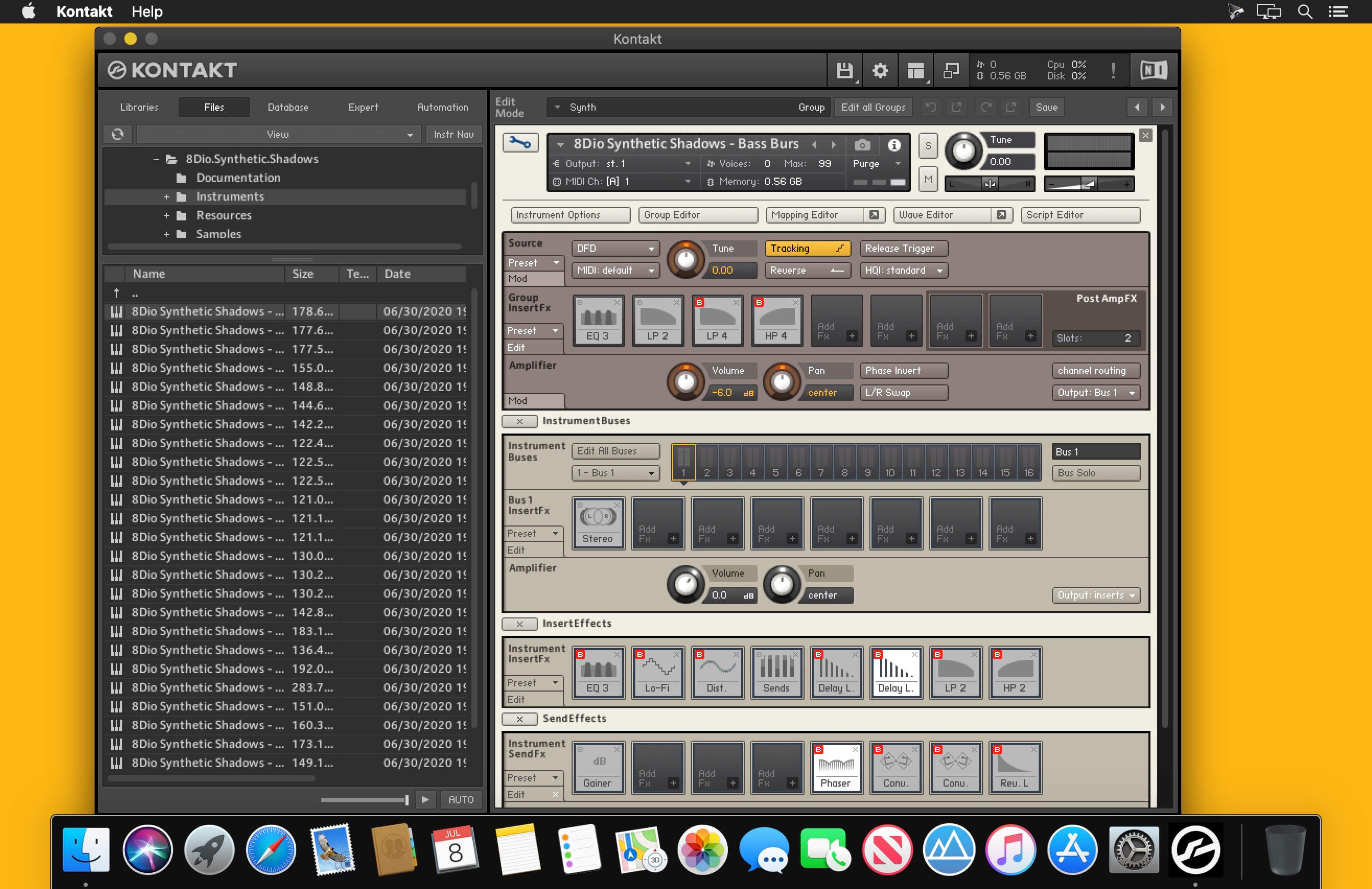Click the redo arrow in edit bar
Image resolution: width=1372 pixels, height=889 pixels.
[986, 107]
